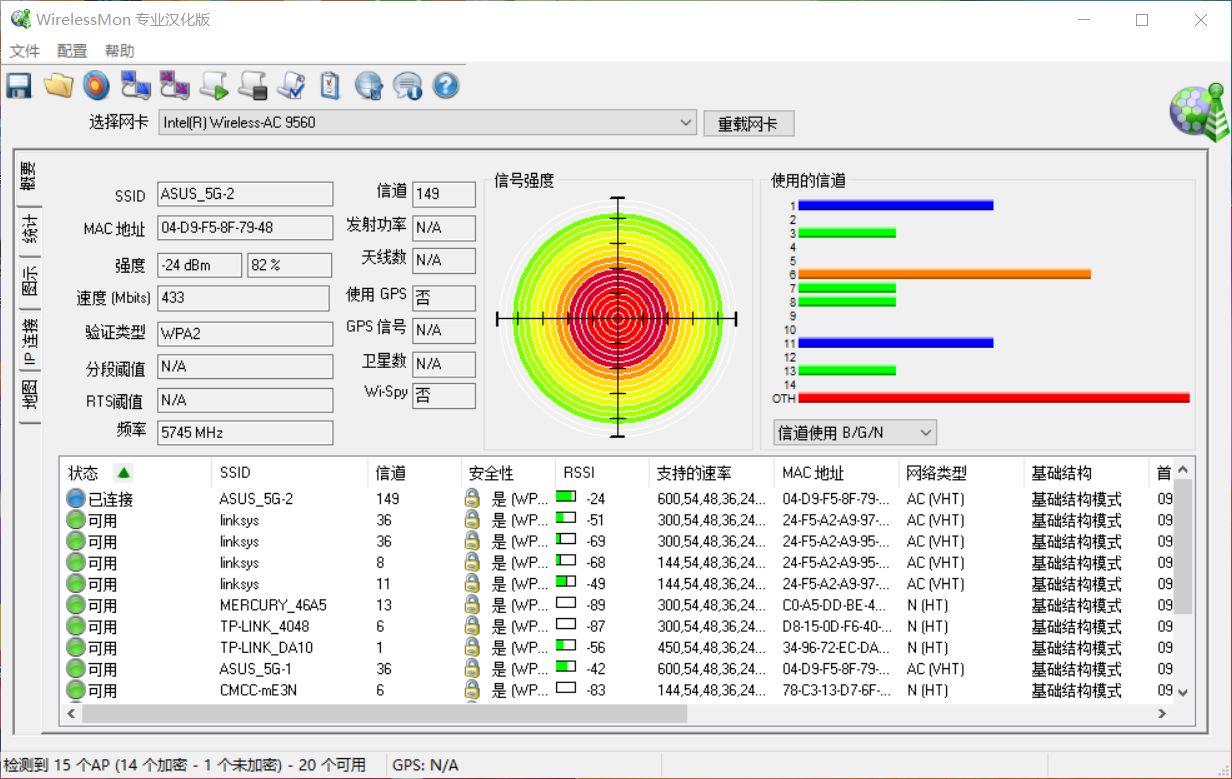The height and width of the screenshot is (779, 1232).
Task: Open the network adapter selection dropdown
Action: (x=686, y=123)
